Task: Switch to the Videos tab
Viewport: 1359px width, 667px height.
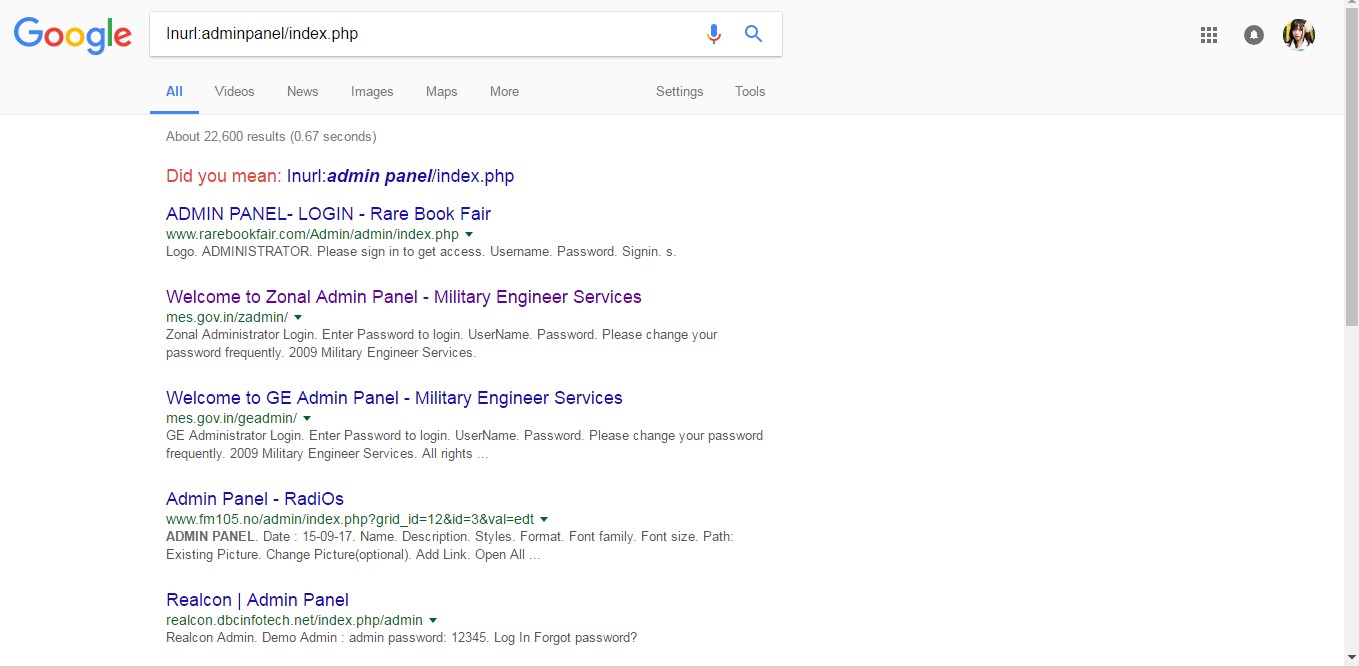Action: click(234, 91)
